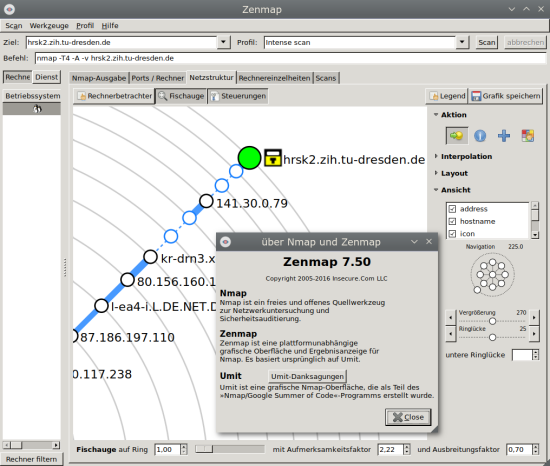
Task: Click the Zenmap eye icon in the main title bar
Action: point(9,9)
